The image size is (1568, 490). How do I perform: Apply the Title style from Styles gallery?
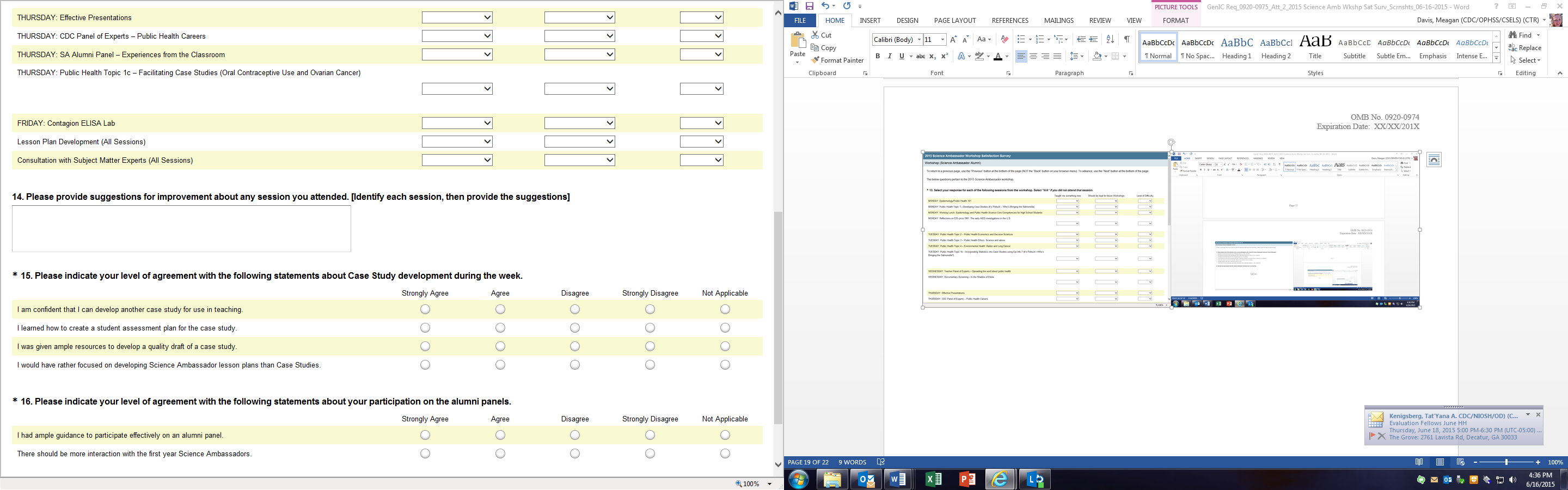(1315, 47)
